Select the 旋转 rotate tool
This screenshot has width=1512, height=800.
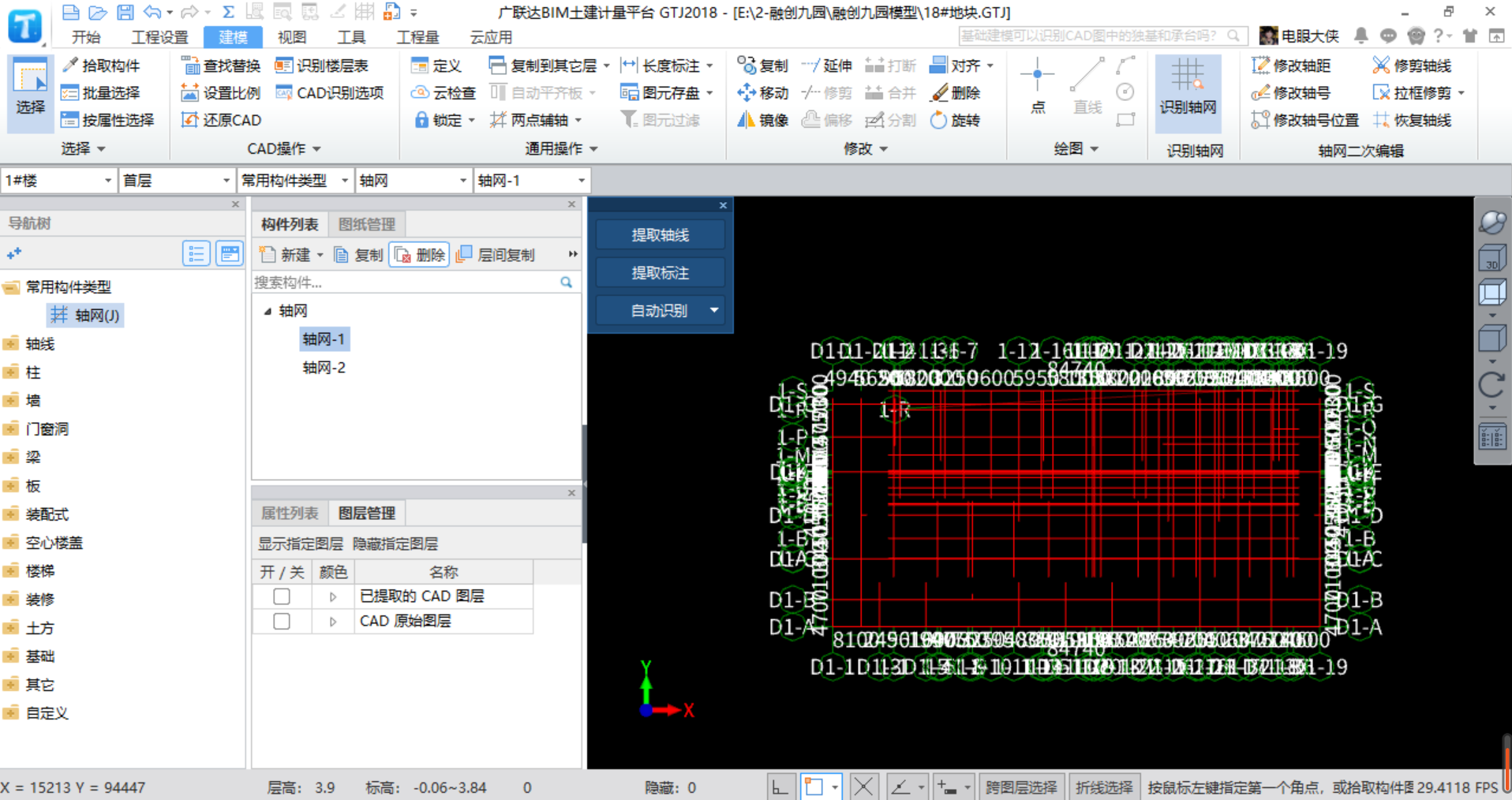(956, 120)
